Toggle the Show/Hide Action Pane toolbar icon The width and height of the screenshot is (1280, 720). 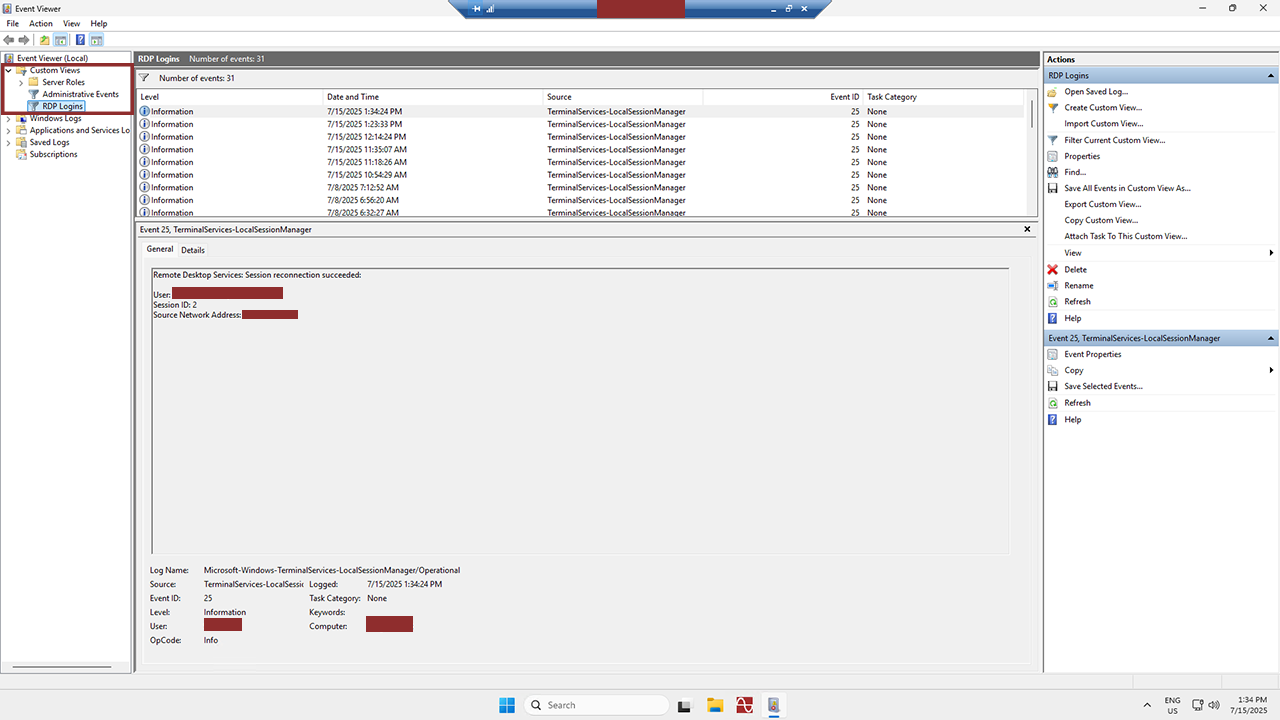pyautogui.click(x=96, y=40)
